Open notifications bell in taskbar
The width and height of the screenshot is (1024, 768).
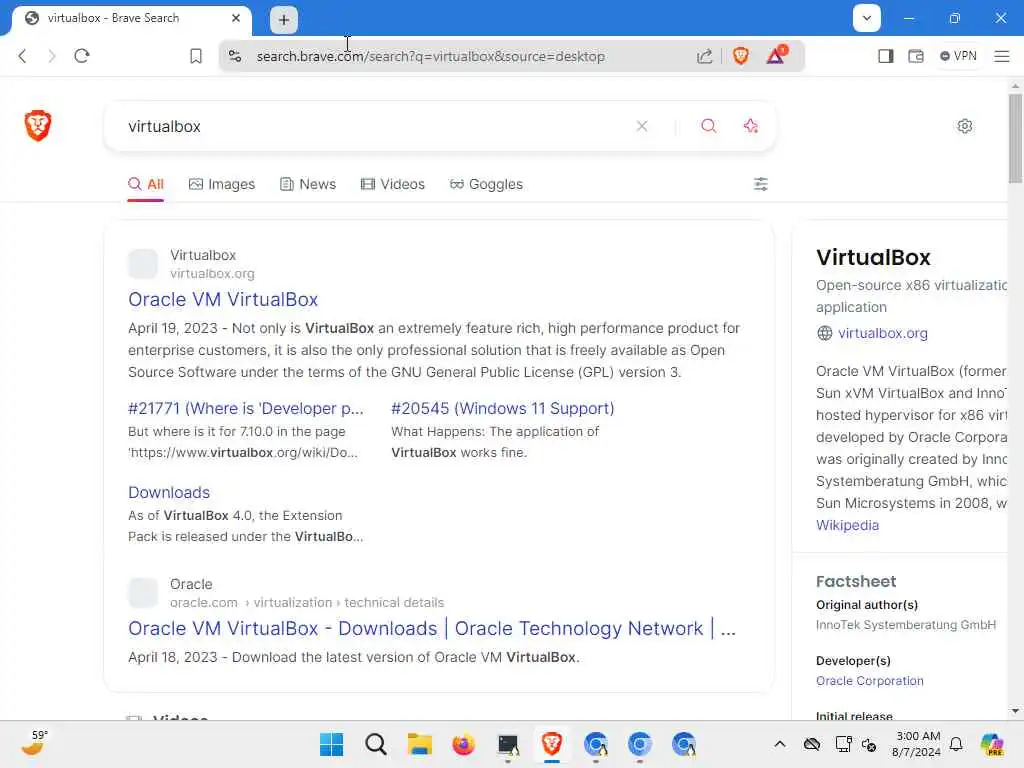(x=956, y=744)
